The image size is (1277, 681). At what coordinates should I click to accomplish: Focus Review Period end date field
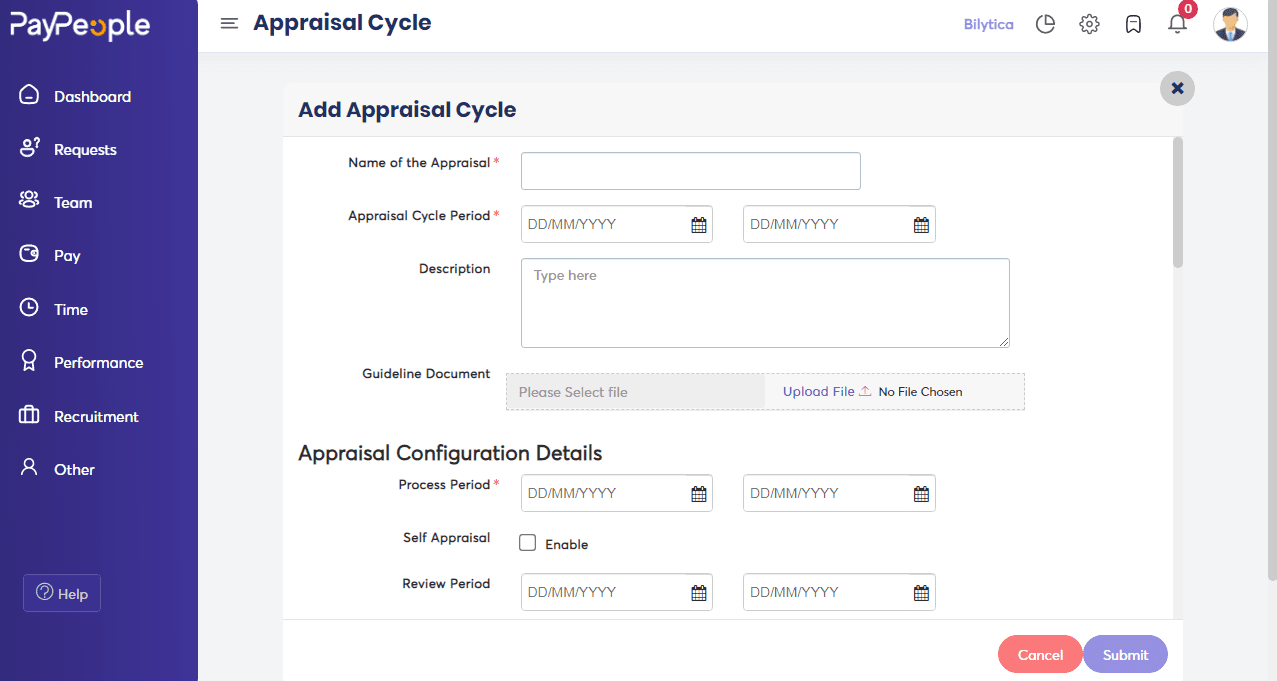click(839, 592)
